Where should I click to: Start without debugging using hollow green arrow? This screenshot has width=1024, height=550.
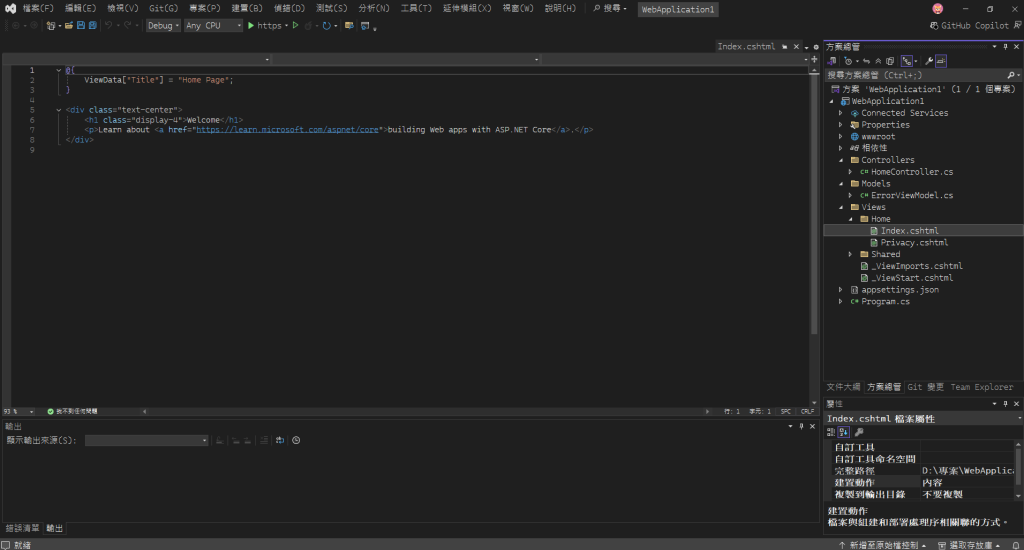pyautogui.click(x=295, y=25)
